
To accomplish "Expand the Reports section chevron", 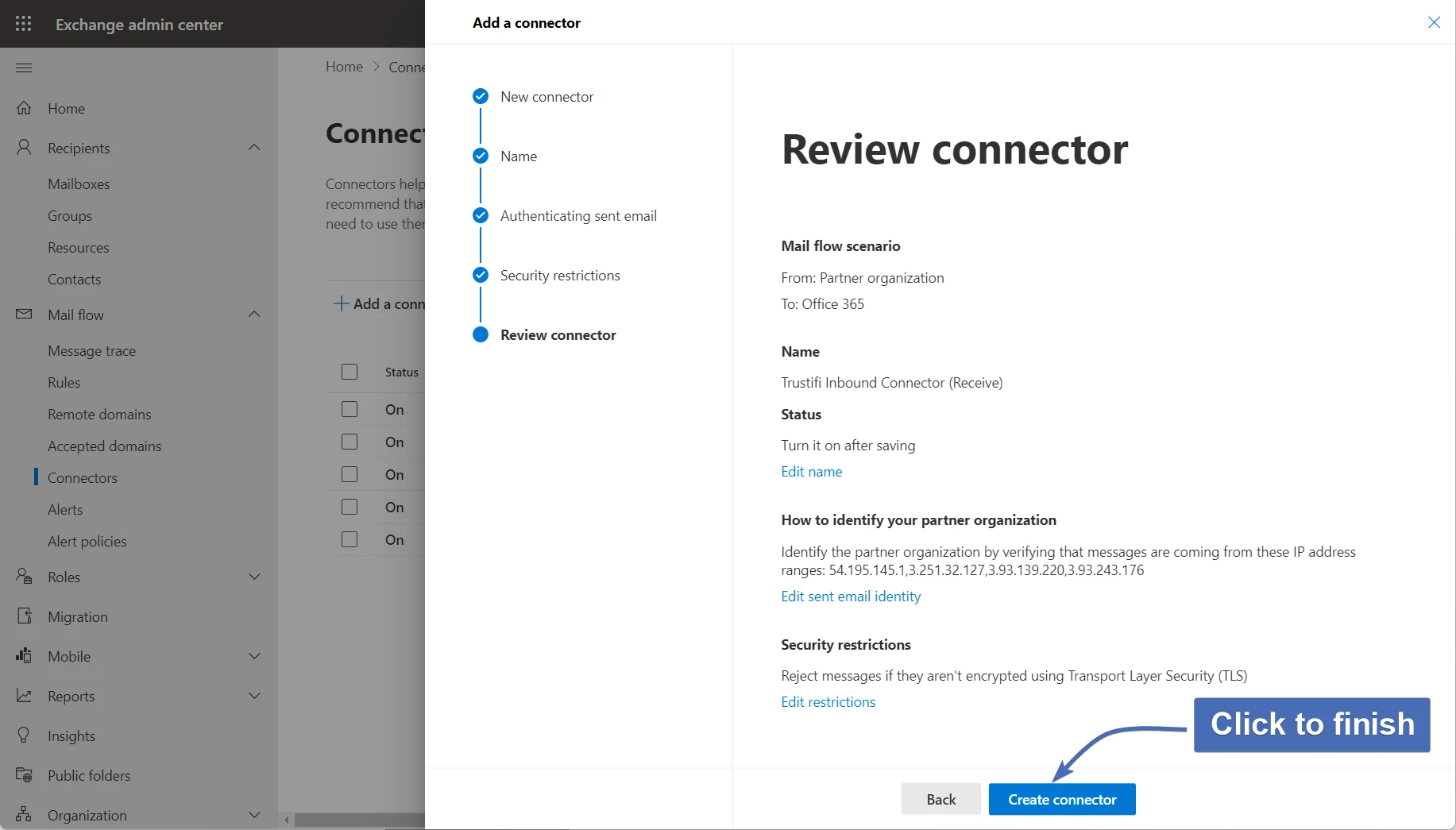I will click(254, 696).
